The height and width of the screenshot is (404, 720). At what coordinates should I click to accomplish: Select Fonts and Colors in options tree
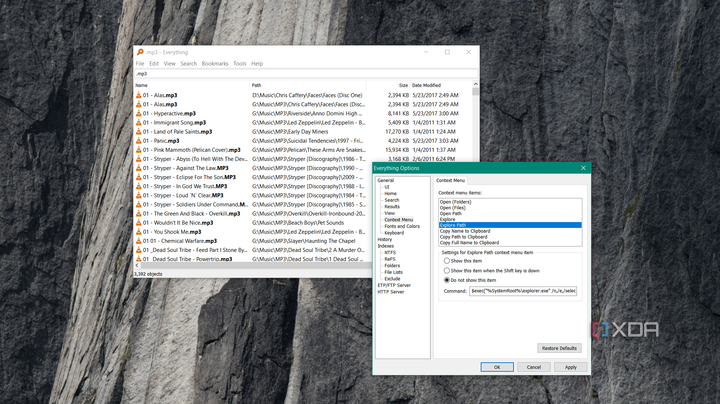(x=402, y=226)
